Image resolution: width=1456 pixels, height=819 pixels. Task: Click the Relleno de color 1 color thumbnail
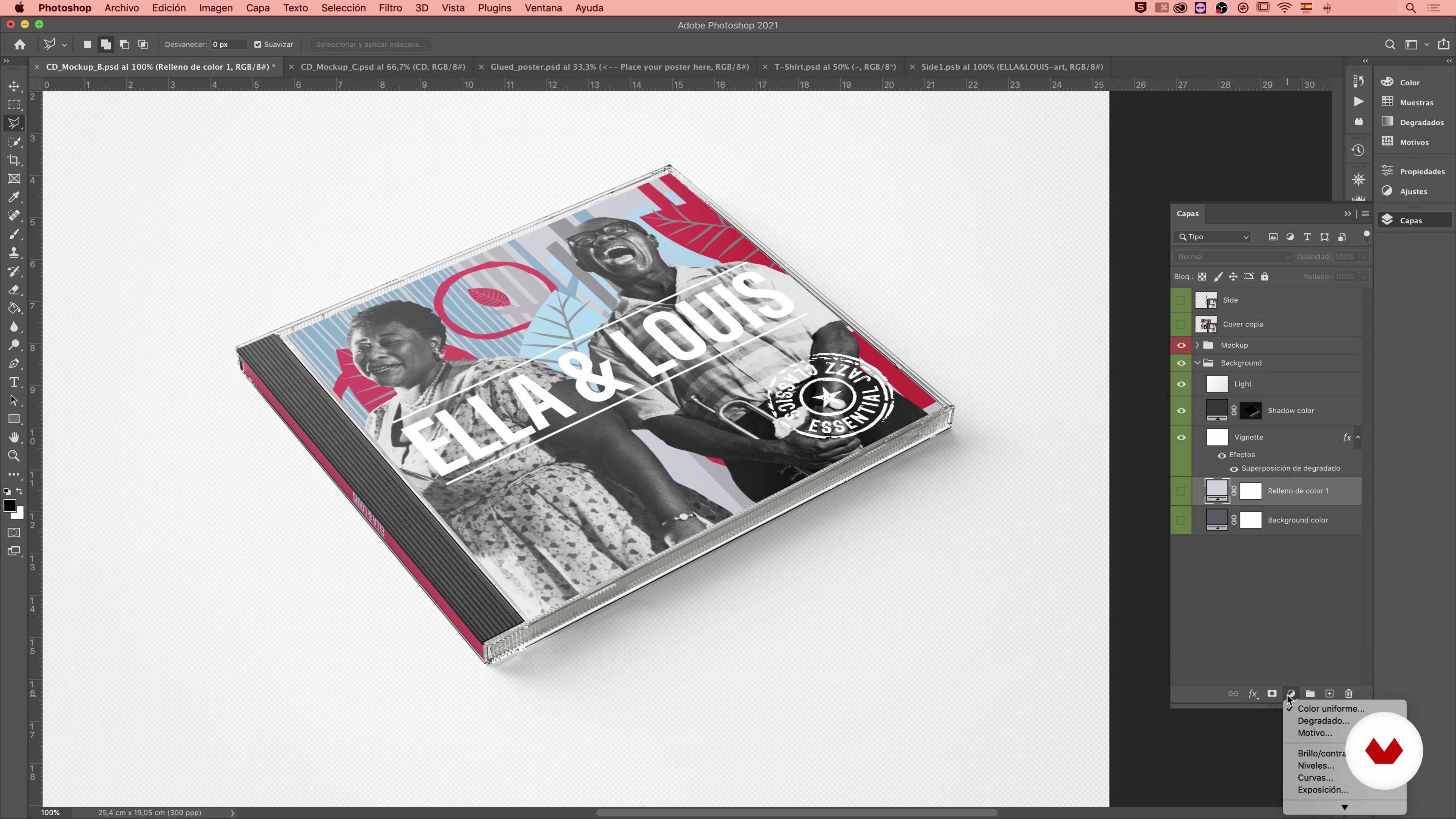(1217, 491)
